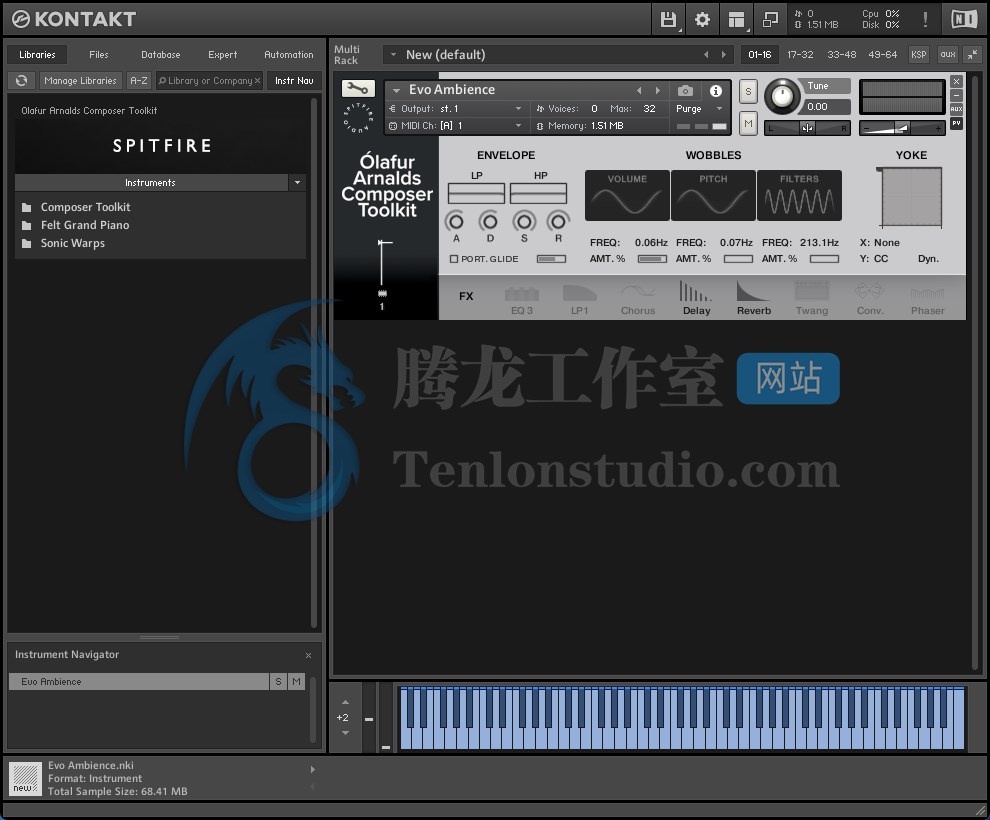The height and width of the screenshot is (820, 990).
Task: Open the Delay effect
Action: pyautogui.click(x=696, y=299)
